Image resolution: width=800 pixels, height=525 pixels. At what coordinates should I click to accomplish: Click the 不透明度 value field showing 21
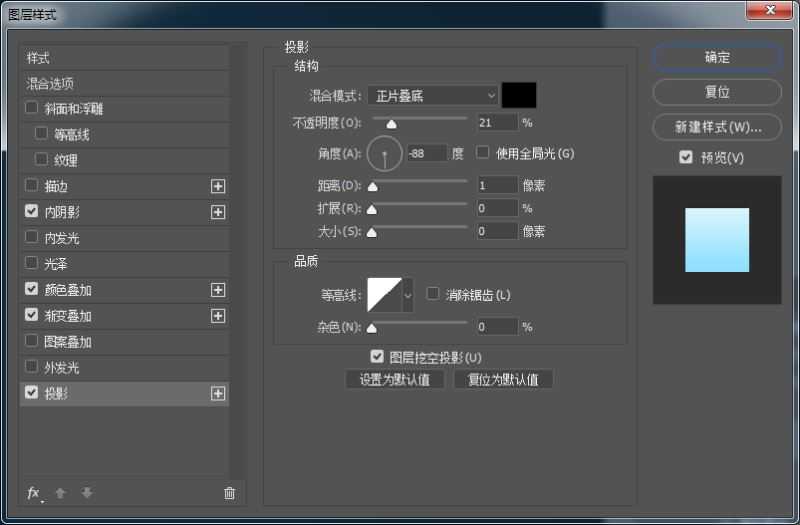coord(497,122)
